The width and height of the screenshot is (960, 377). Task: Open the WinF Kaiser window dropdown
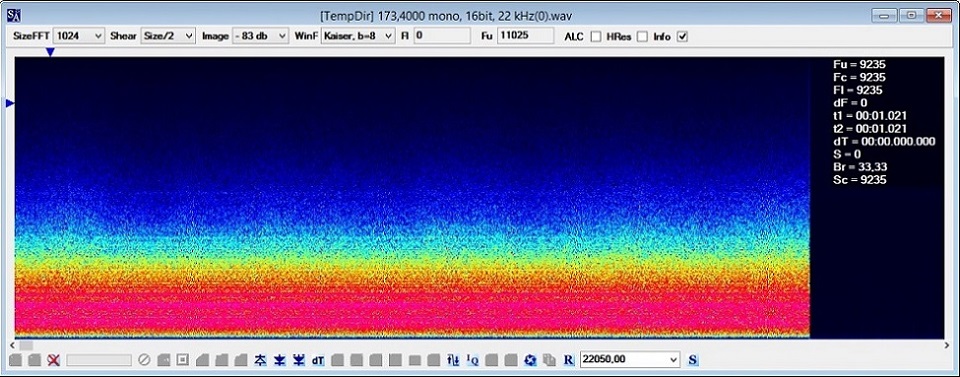[358, 36]
